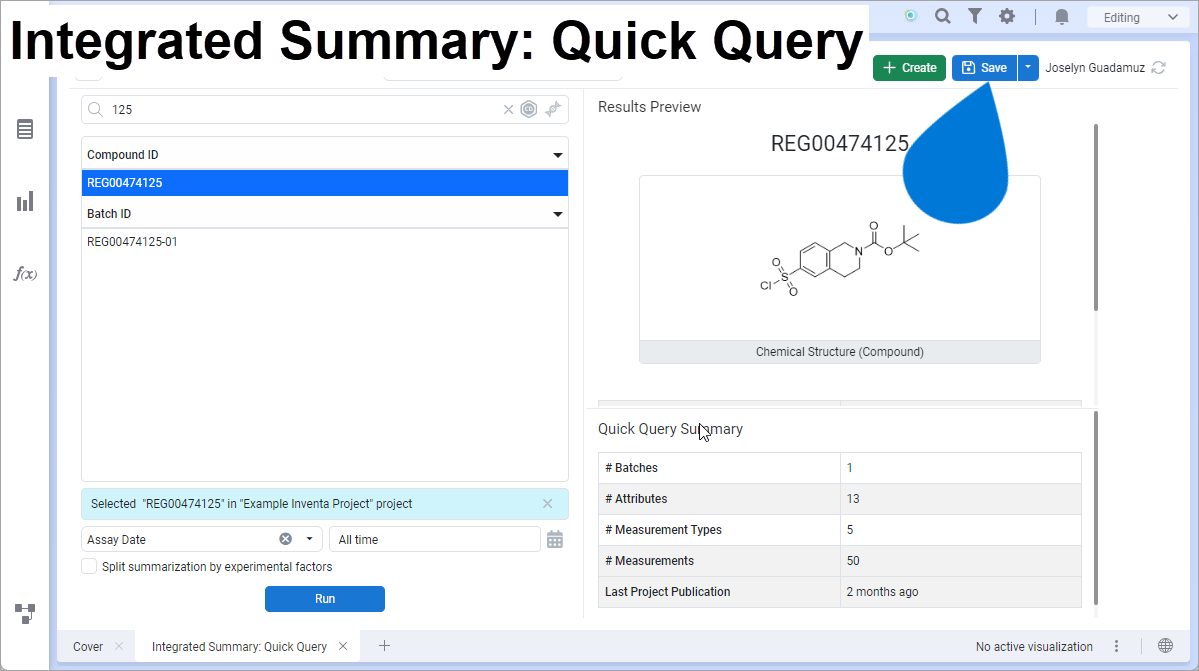The image size is (1199, 671).
Task: Click the green Create button
Action: tap(908, 67)
